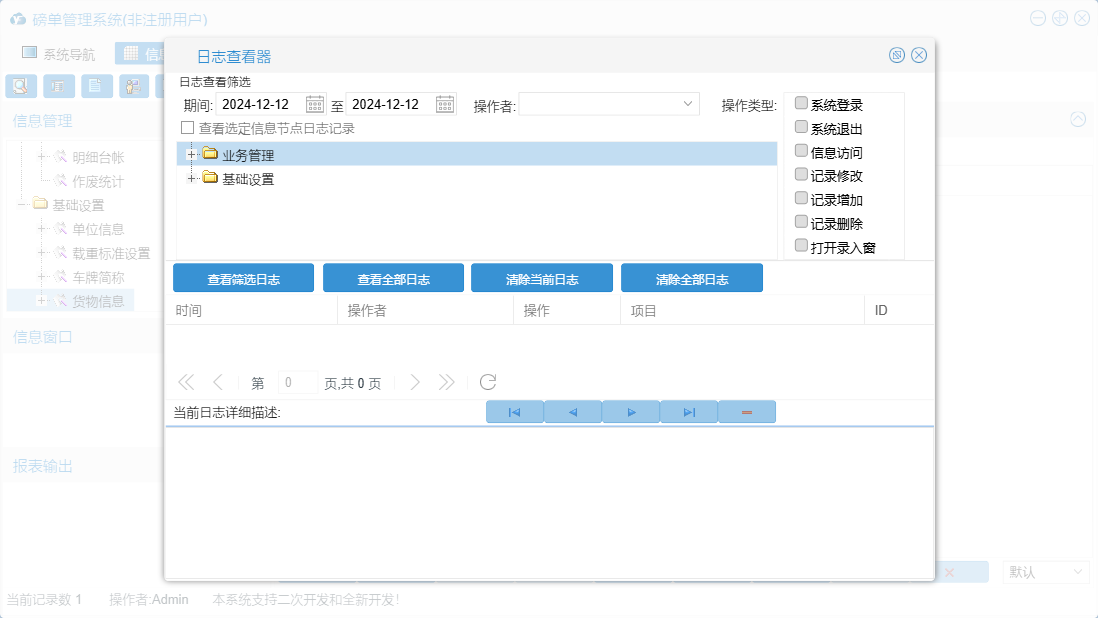
Task: Click the refresh icon in the pager
Action: pos(488,382)
